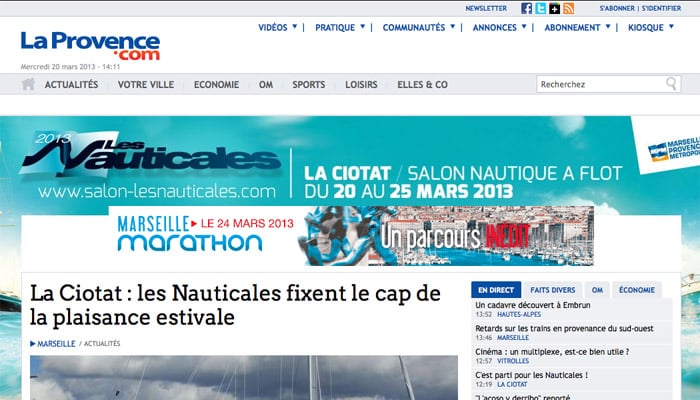The width and height of the screenshot is (700, 400).
Task: Select SPORTS in the navigation bar
Action: 308,84
